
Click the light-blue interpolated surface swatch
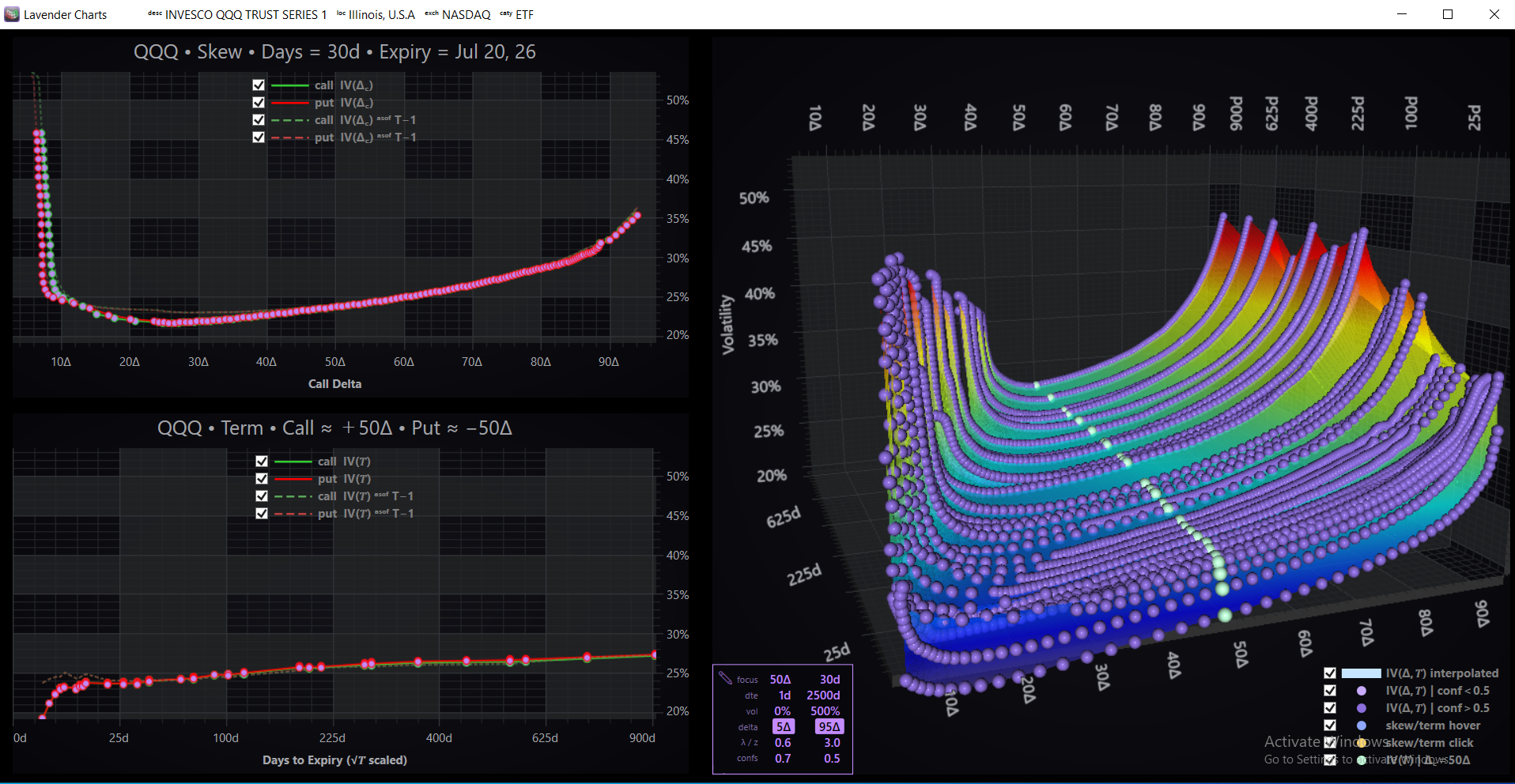coord(1361,673)
